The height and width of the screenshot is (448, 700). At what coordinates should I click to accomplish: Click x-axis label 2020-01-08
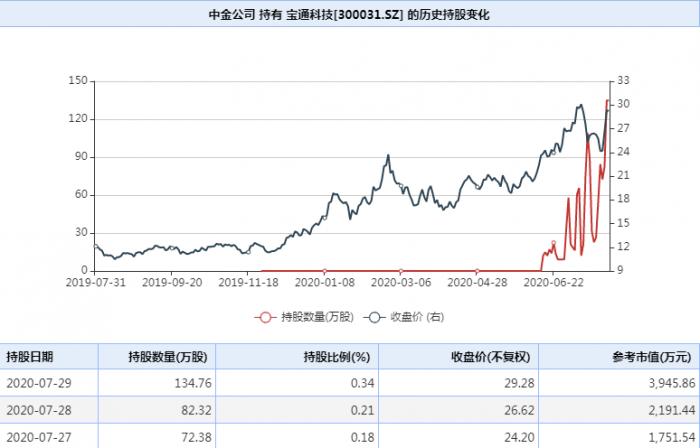(x=325, y=282)
